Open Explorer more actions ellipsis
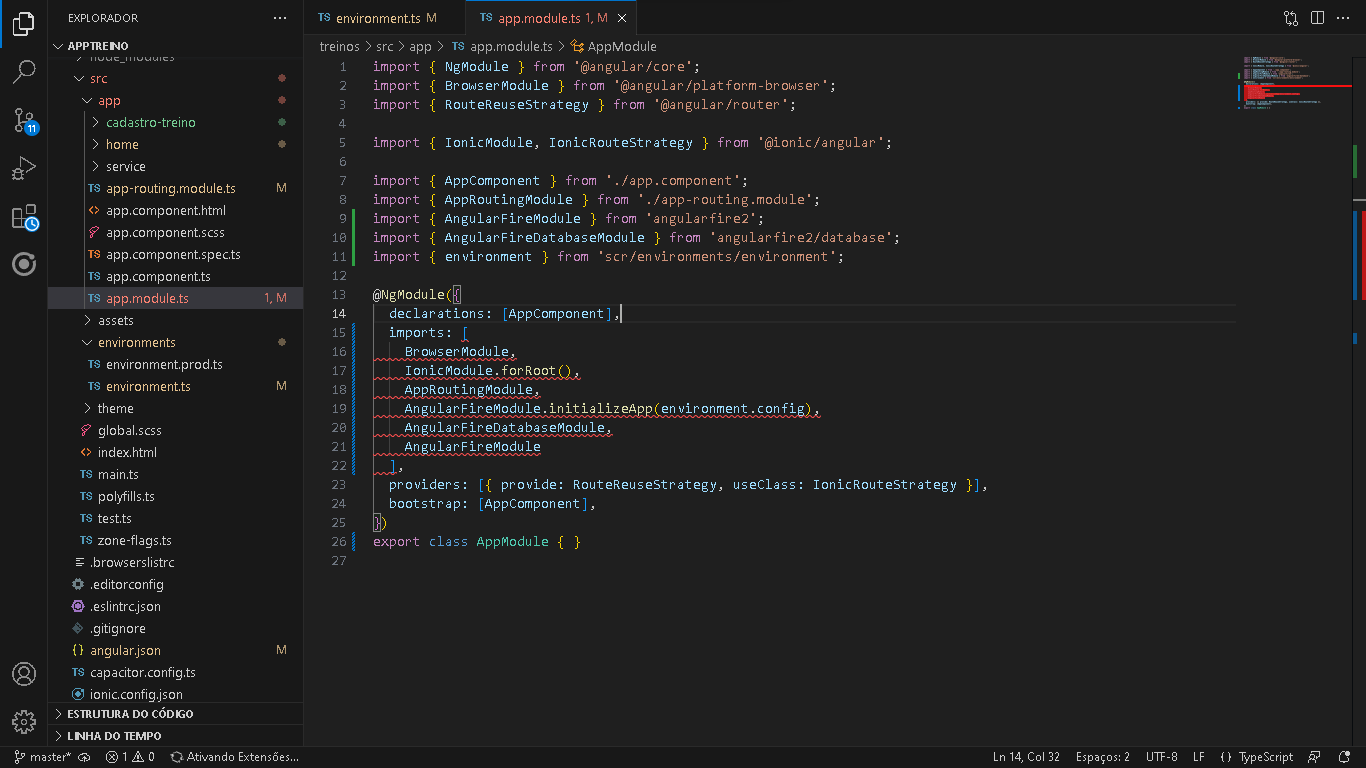The width and height of the screenshot is (1366, 768). [x=280, y=18]
